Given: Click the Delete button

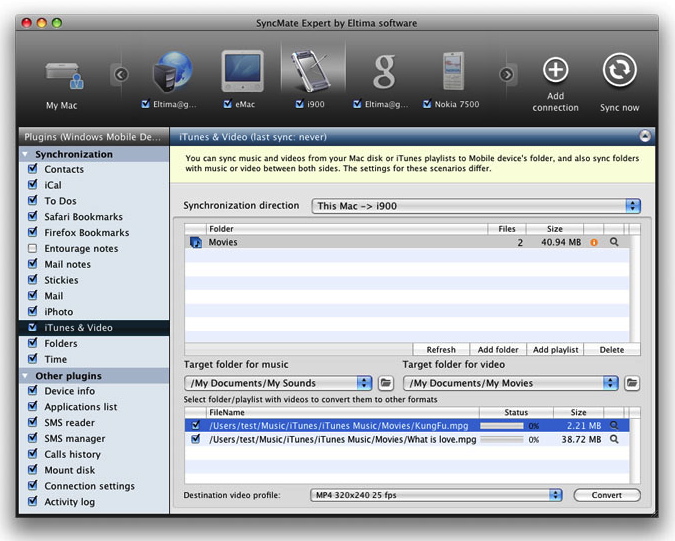Looking at the screenshot, I should click(x=612, y=349).
